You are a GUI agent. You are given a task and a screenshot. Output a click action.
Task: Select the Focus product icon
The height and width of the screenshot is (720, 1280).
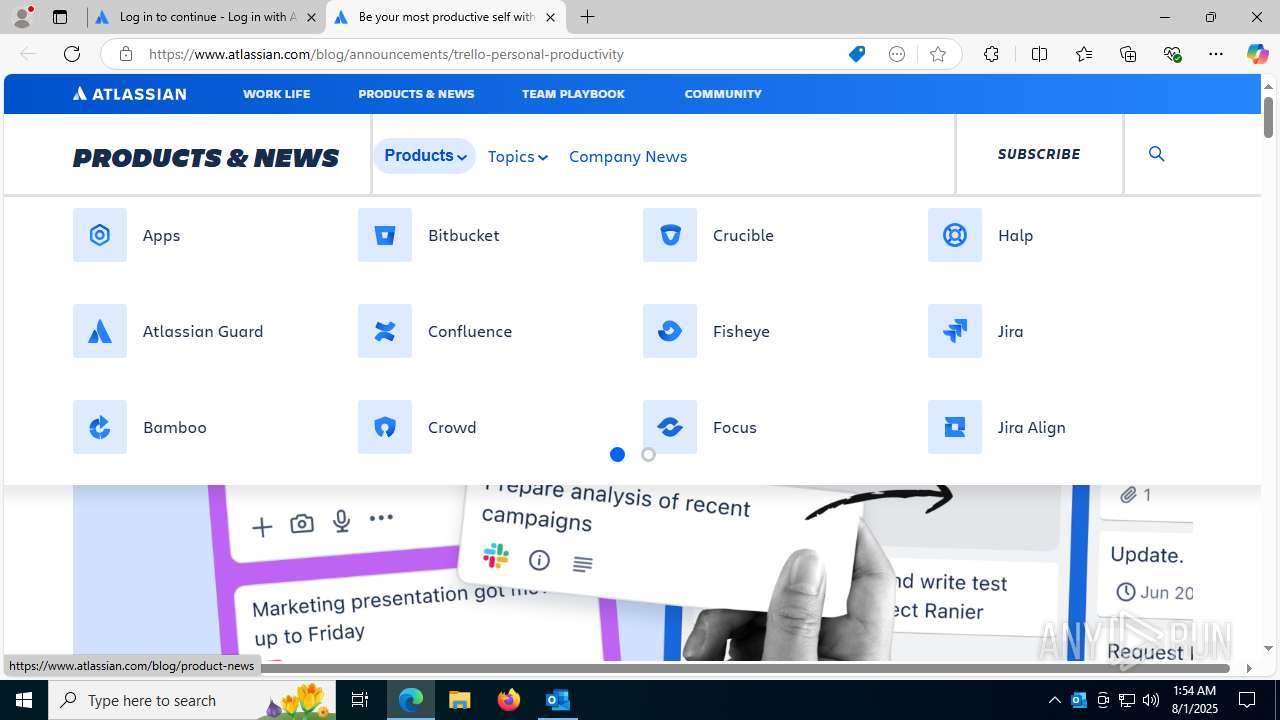(x=670, y=427)
